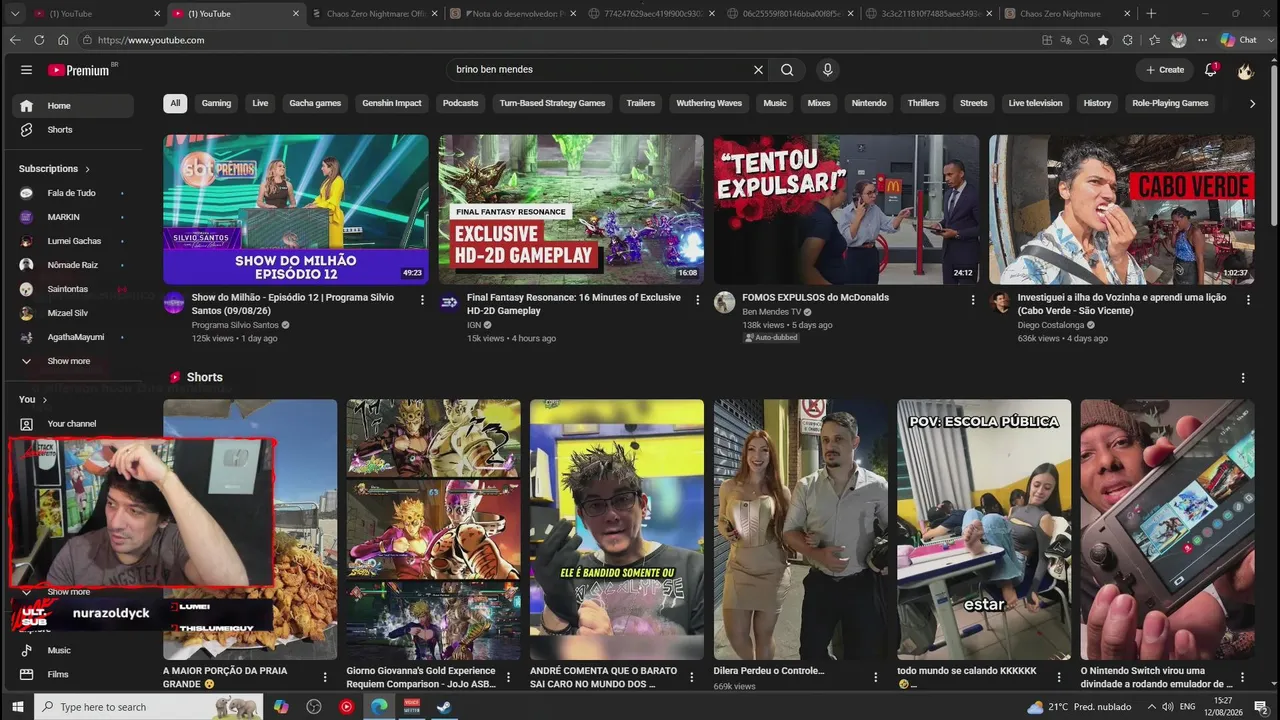Open options for Final Fantasy Resonance video
The image size is (1280, 720).
(698, 300)
